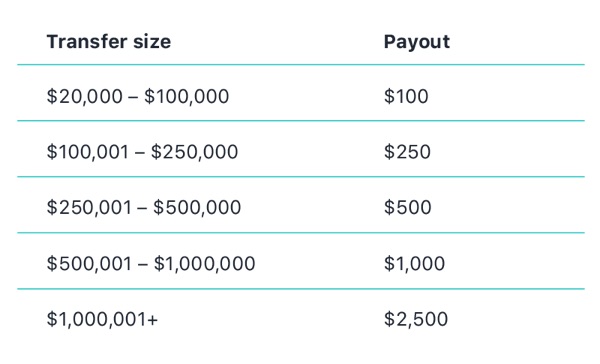Click the $20,000 amount in first row
Image resolution: width=600 pixels, height=364 pixels.
point(85,96)
